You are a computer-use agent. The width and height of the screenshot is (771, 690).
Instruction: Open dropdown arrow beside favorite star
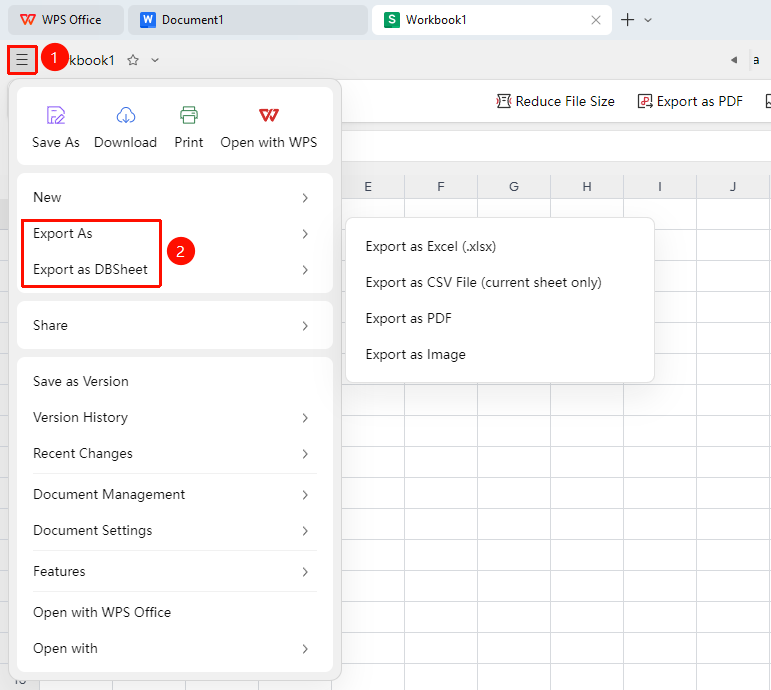tap(155, 60)
